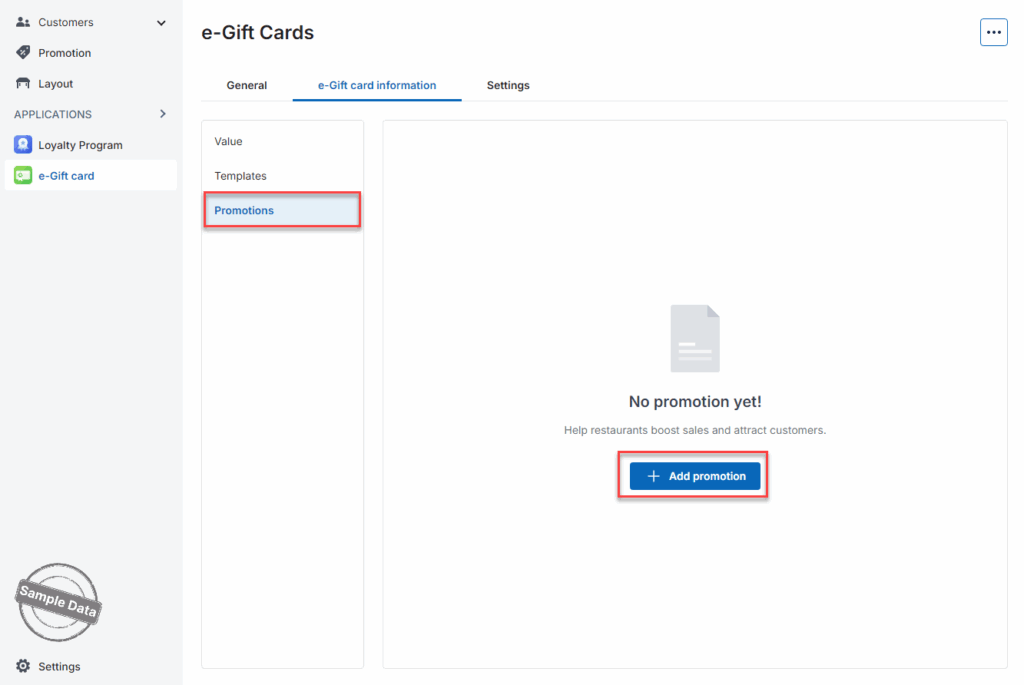Select Value in the side list

[228, 142]
